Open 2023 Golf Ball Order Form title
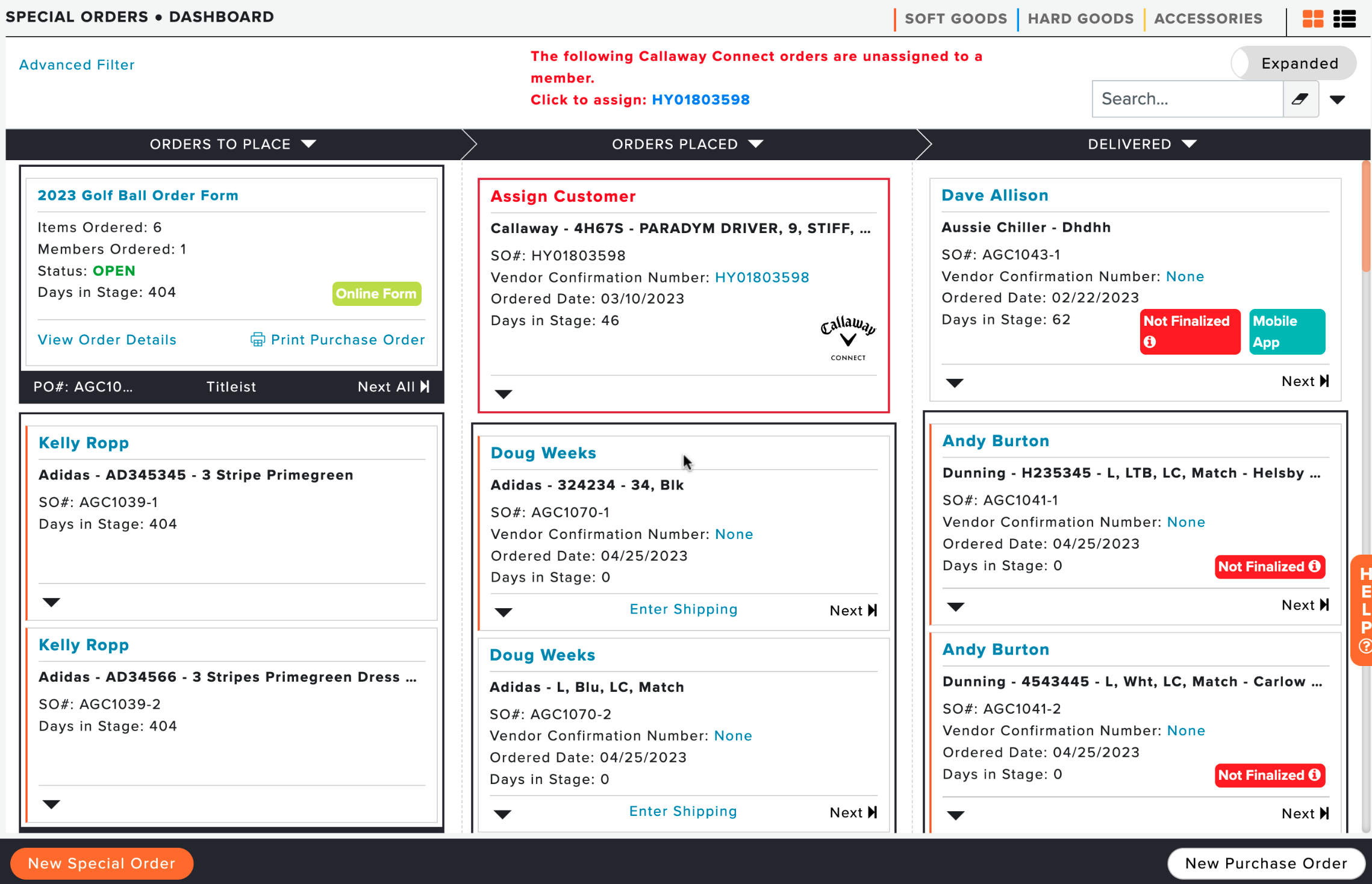 138,195
